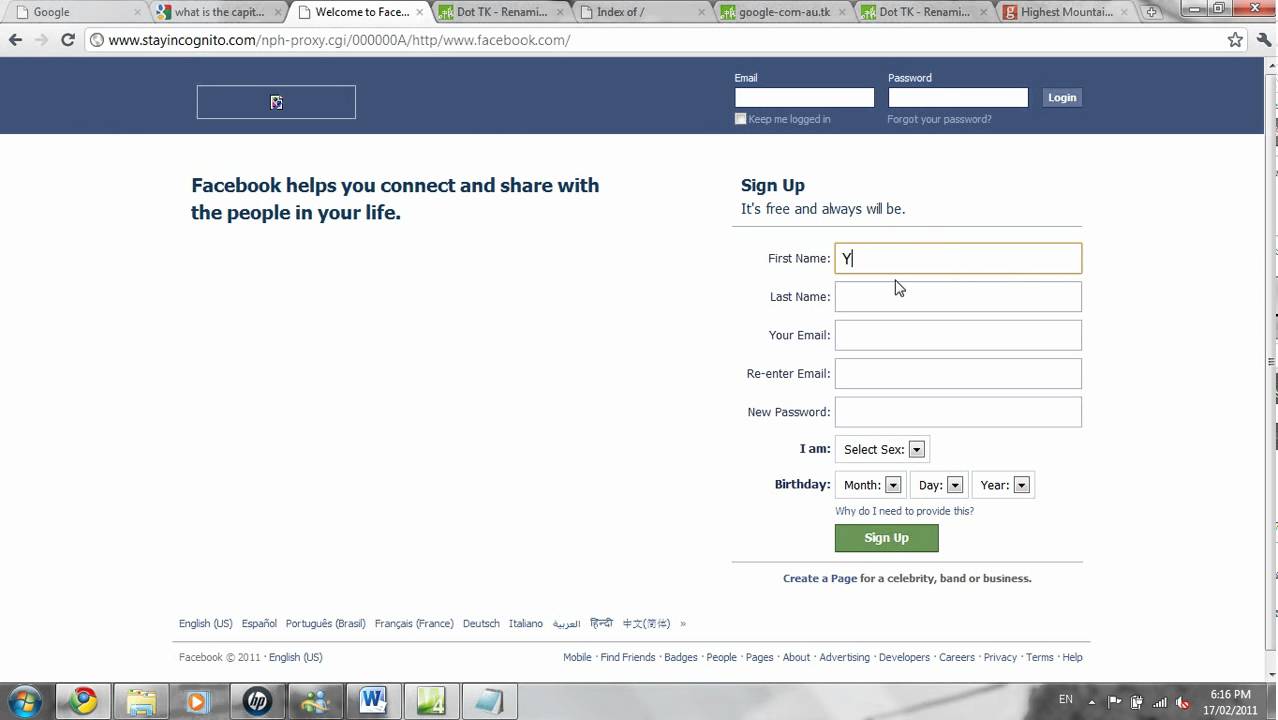Click the Login button

[x=1062, y=98]
